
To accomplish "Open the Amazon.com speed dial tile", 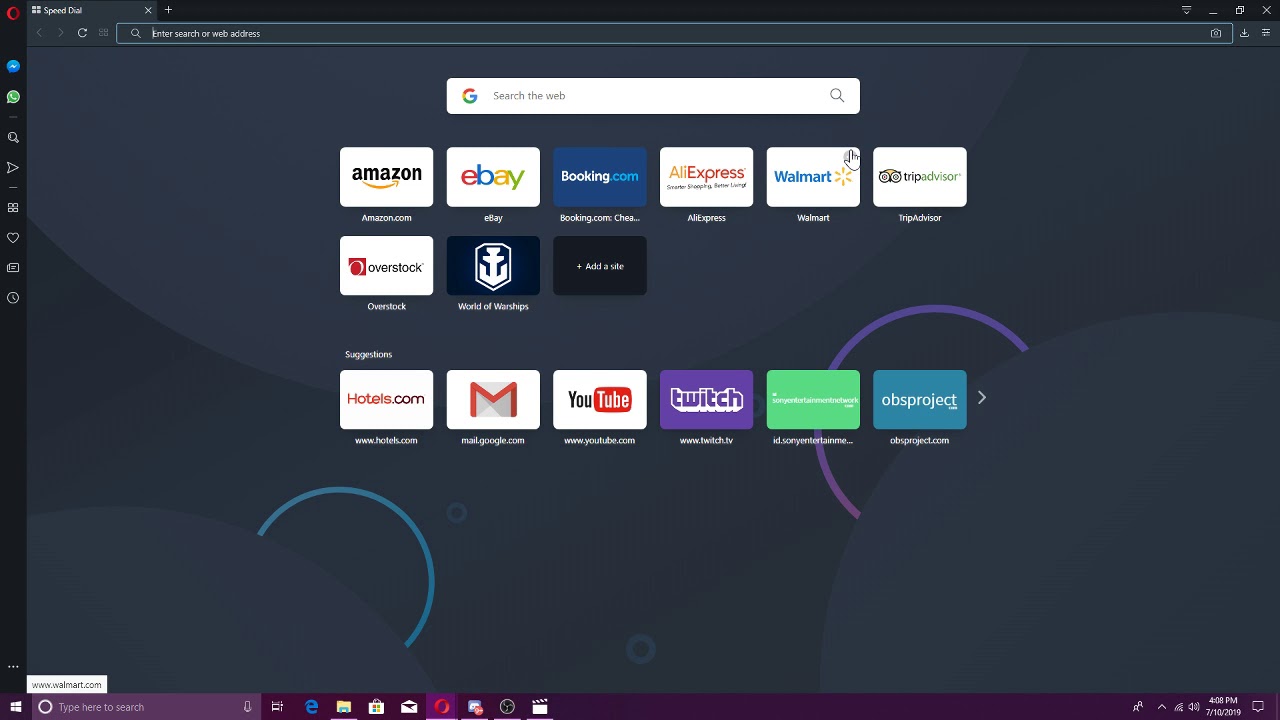I will 386,177.
